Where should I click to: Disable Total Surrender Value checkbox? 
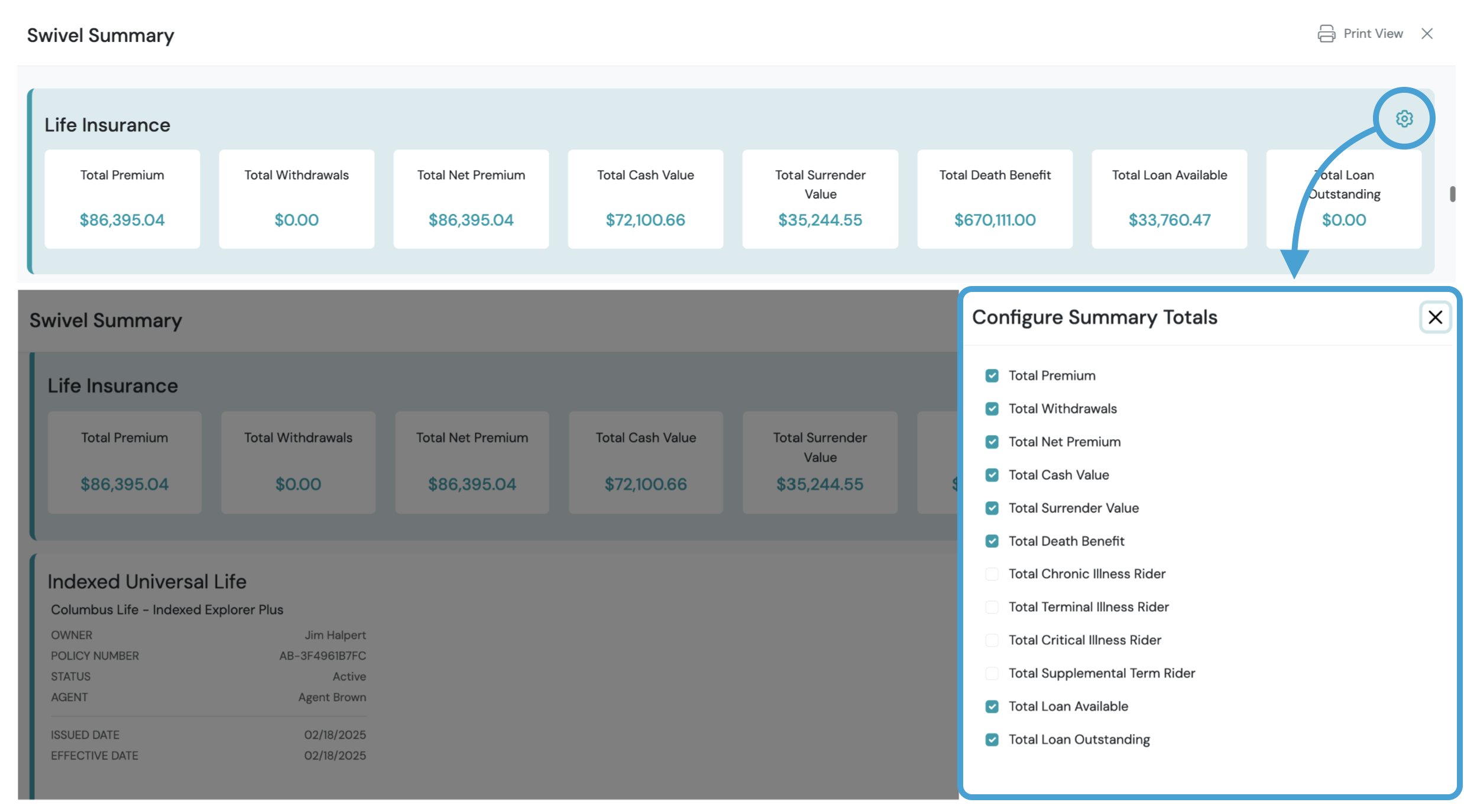click(x=992, y=508)
